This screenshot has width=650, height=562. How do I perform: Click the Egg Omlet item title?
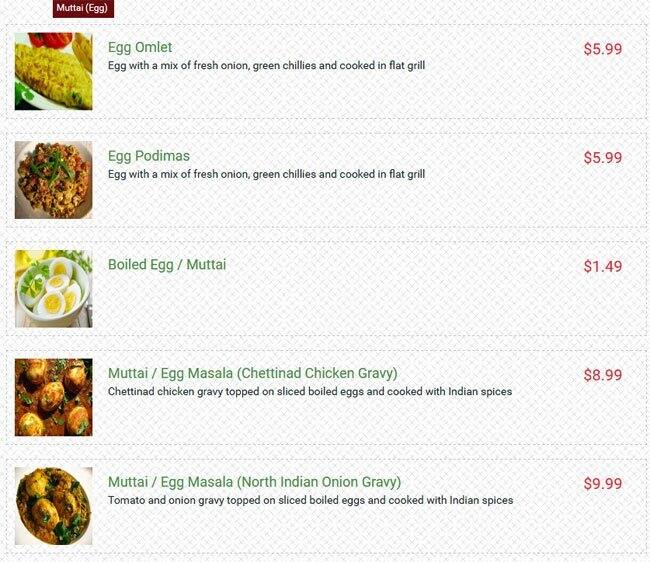click(140, 47)
